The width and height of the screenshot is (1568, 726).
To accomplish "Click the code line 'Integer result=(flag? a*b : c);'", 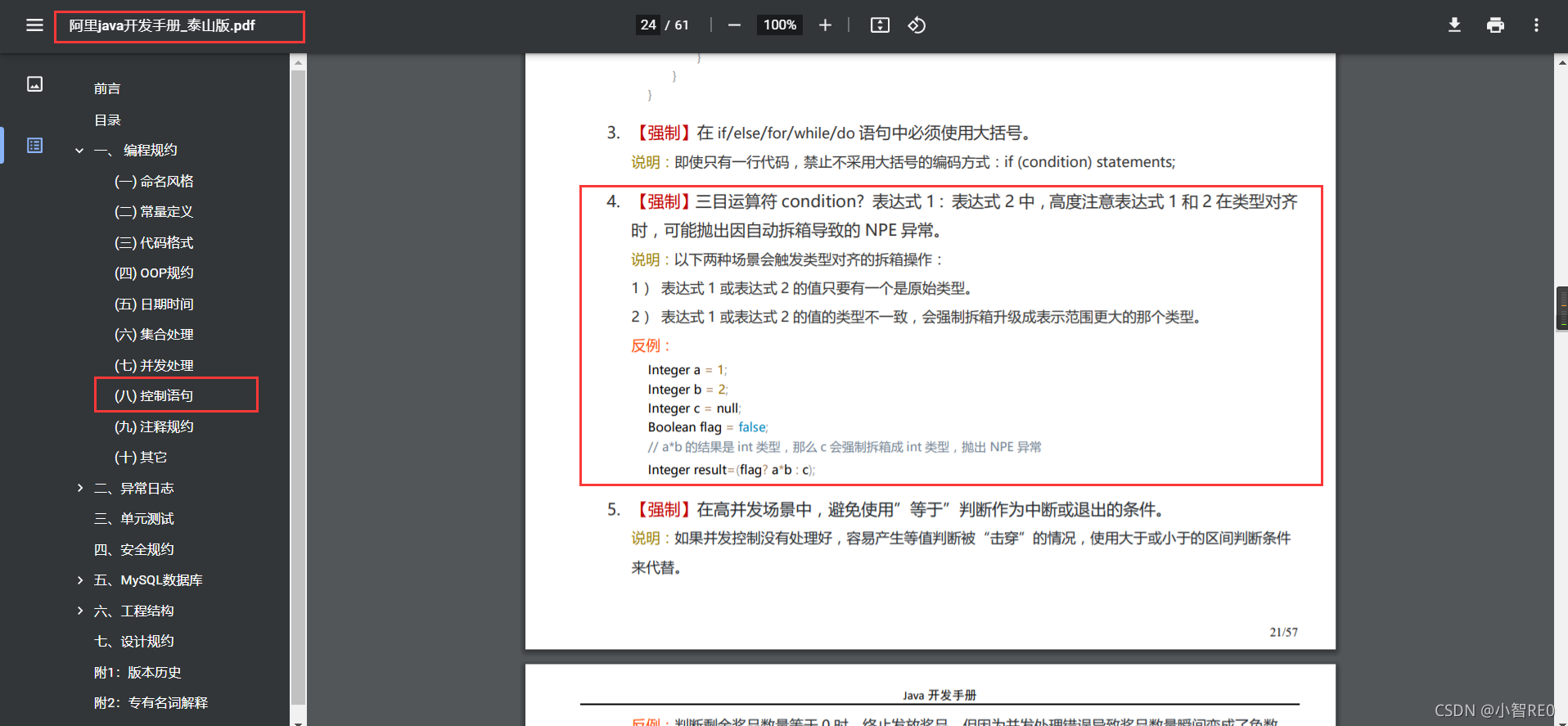I will pyautogui.click(x=732, y=470).
